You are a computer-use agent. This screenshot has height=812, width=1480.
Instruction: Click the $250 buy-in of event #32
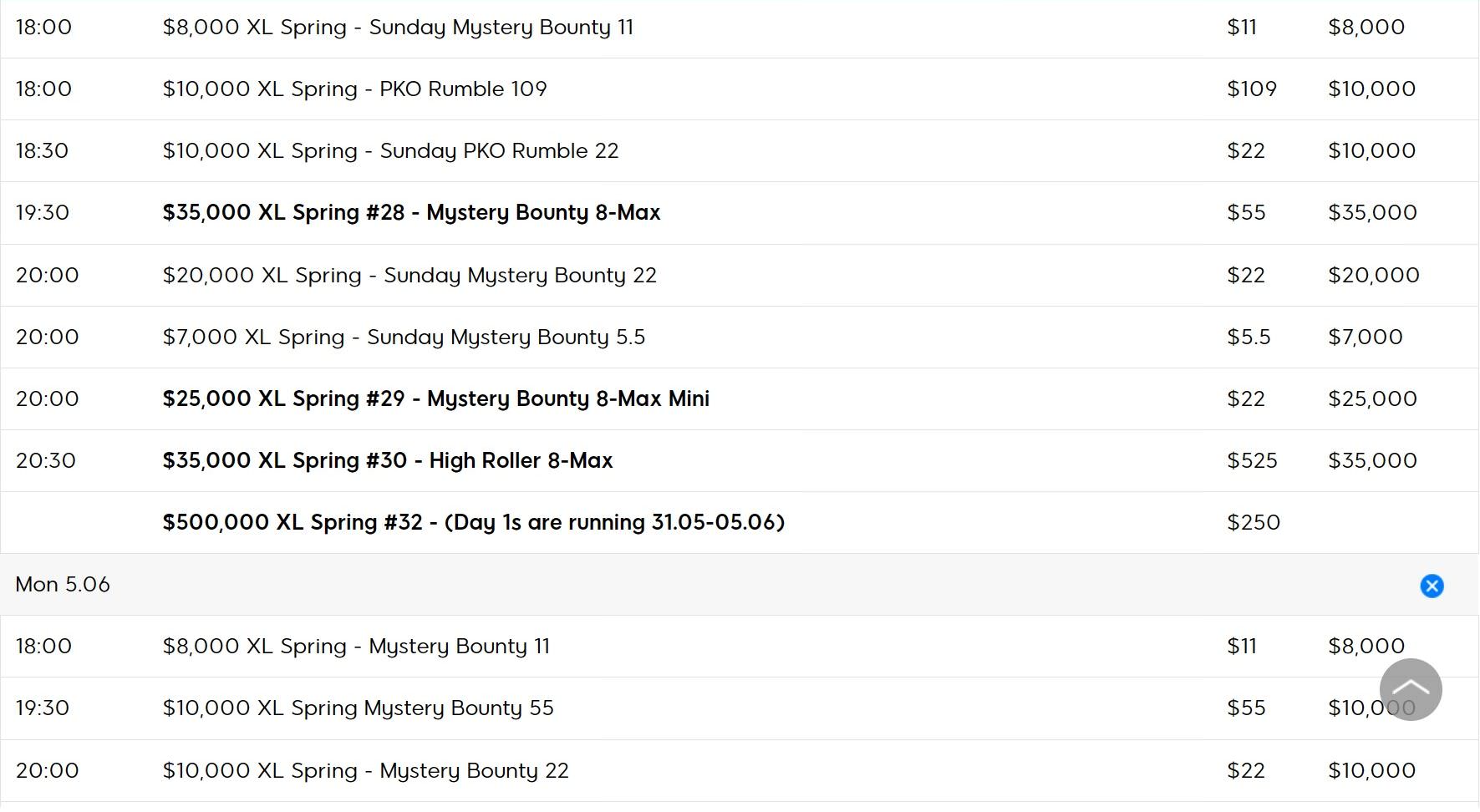[x=1253, y=523]
